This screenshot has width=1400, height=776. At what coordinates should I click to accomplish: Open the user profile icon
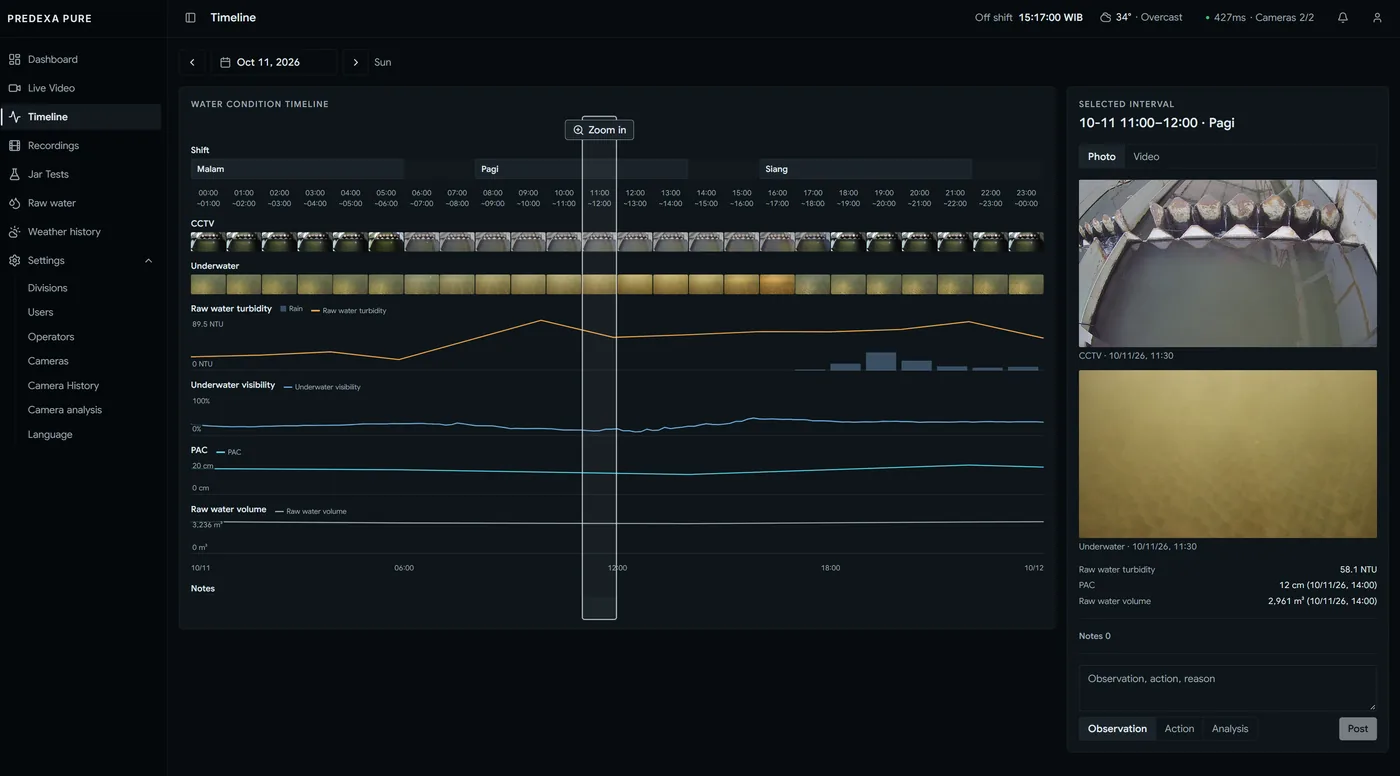coord(1377,18)
